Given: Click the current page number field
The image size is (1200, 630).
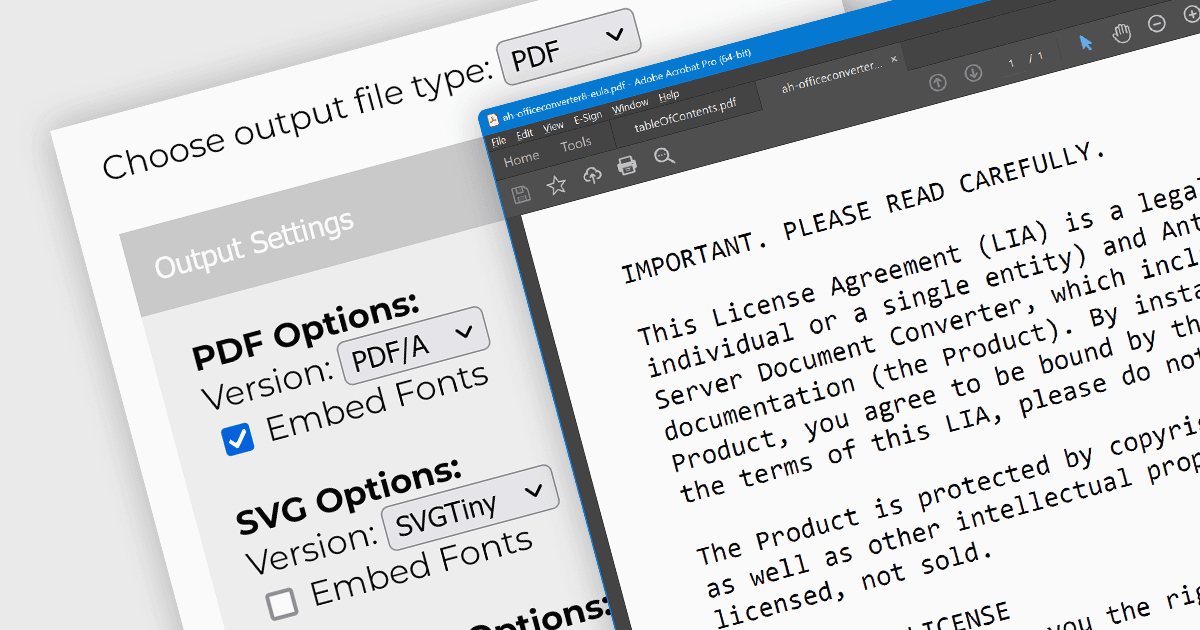Looking at the screenshot, I should tap(1011, 64).
